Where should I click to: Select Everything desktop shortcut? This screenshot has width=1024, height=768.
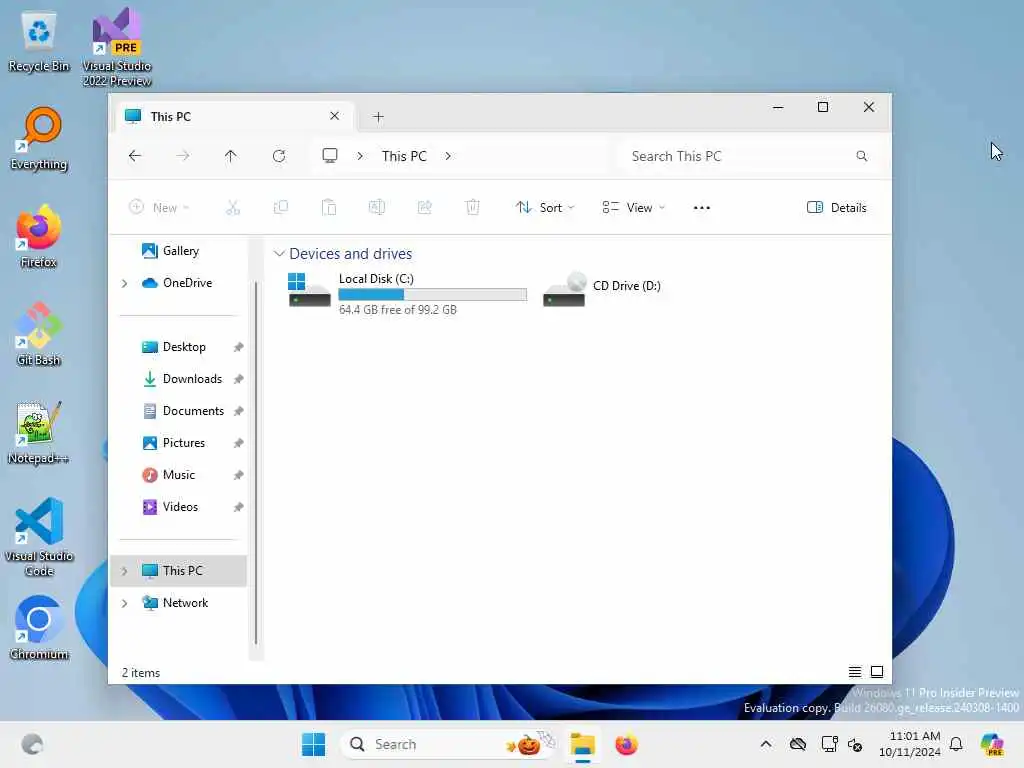tap(39, 138)
